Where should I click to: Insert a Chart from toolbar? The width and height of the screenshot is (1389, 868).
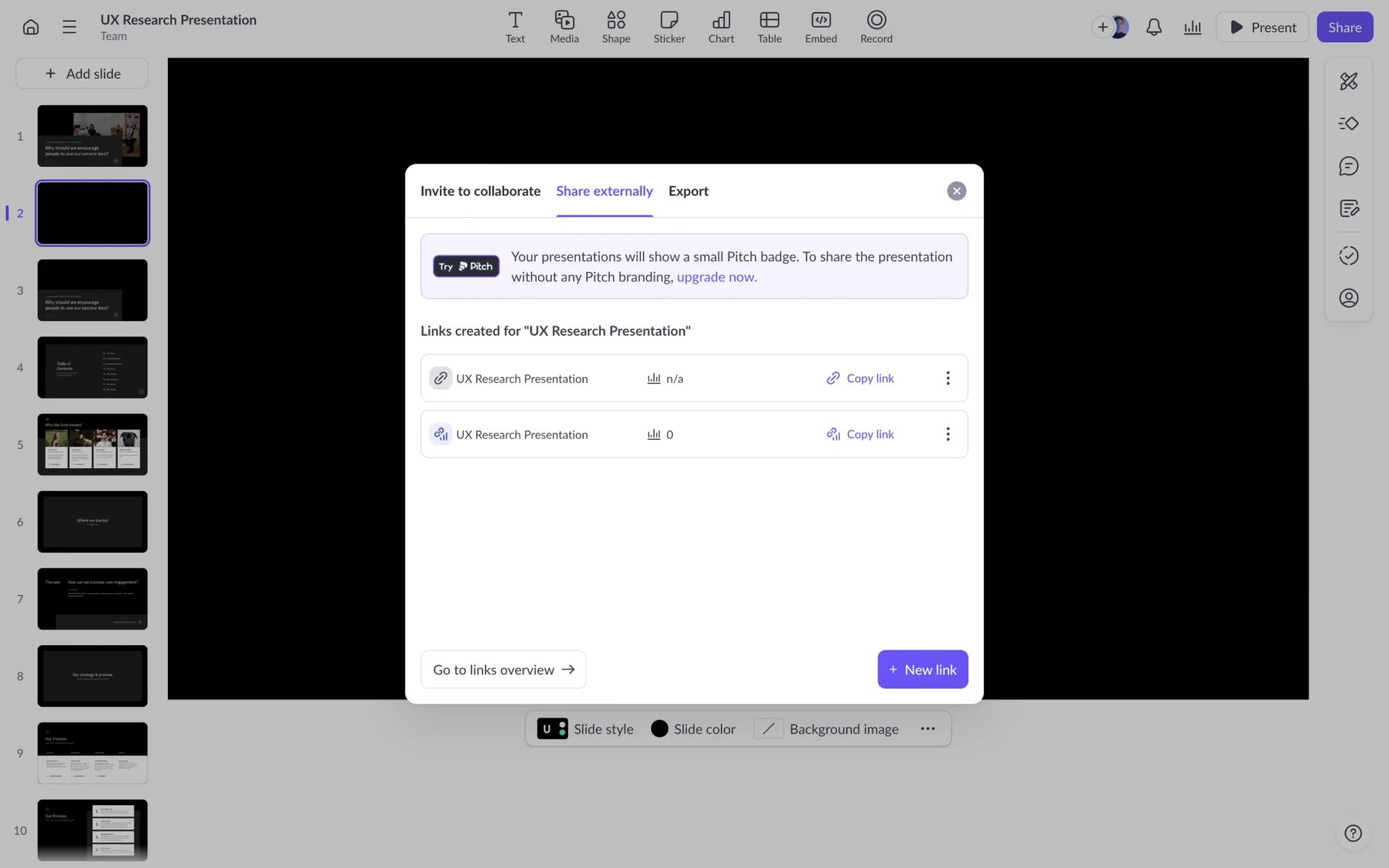pyautogui.click(x=721, y=27)
